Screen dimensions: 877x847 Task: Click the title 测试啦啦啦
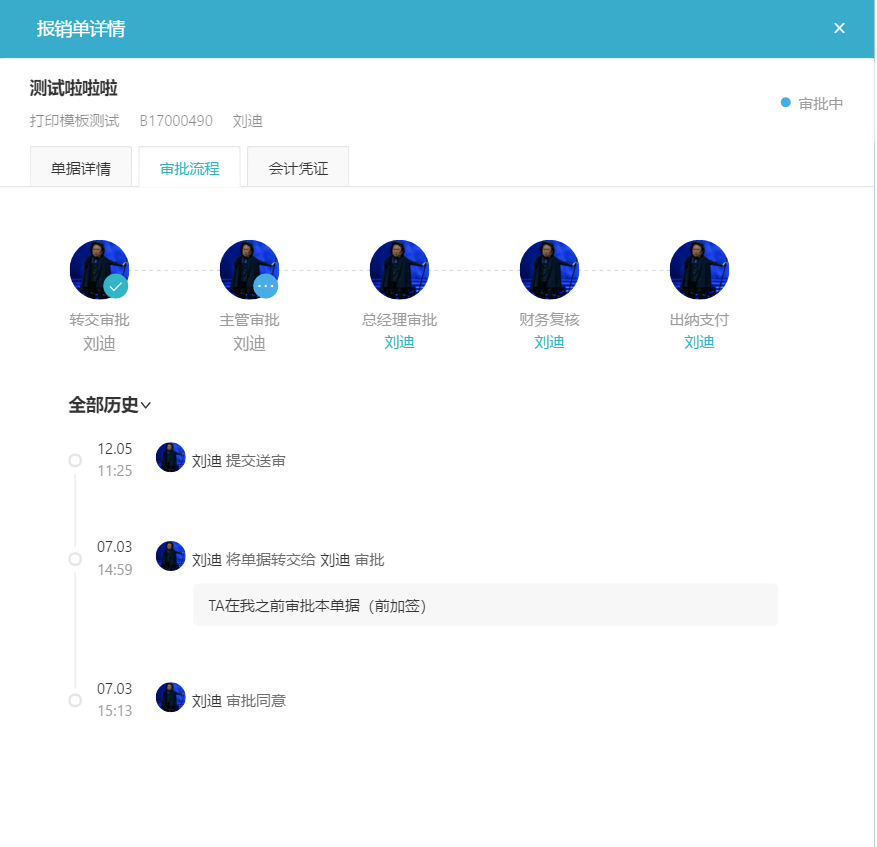[73, 88]
